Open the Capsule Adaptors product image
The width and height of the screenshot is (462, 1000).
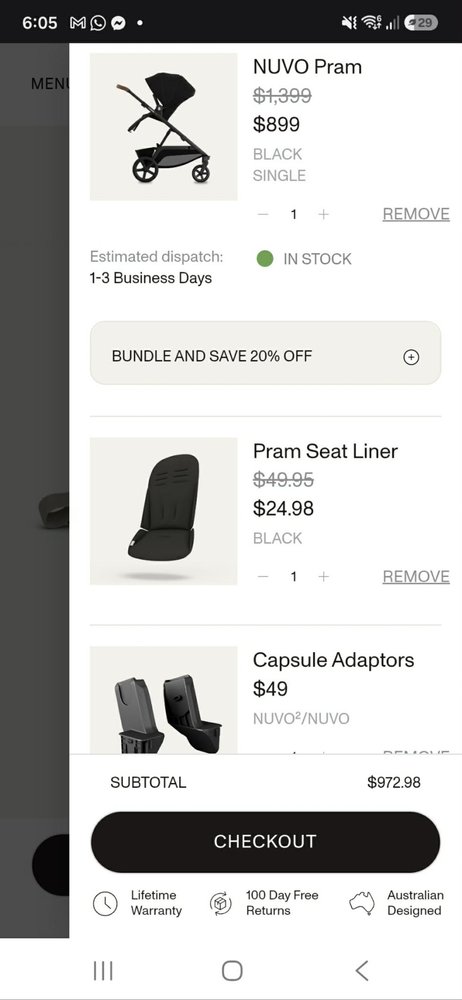[x=163, y=700]
